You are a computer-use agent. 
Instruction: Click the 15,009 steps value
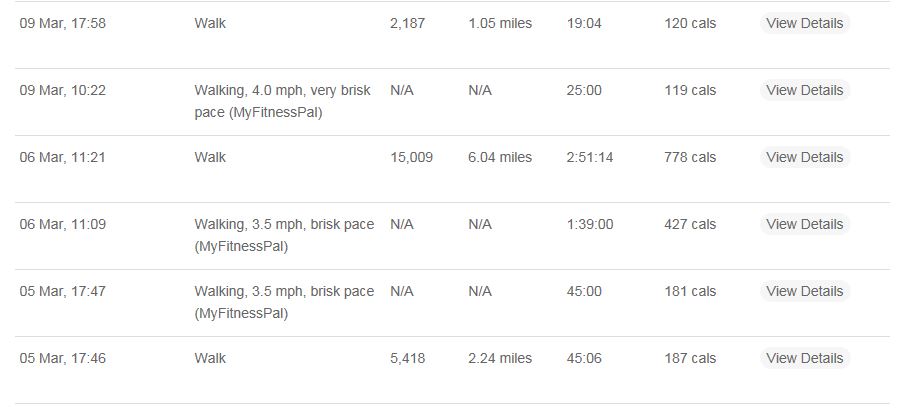point(411,158)
